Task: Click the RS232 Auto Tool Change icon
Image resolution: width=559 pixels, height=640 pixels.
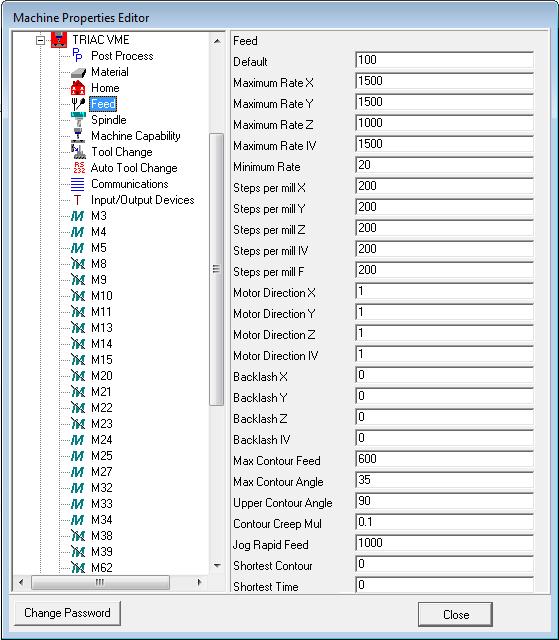Action: (78, 168)
